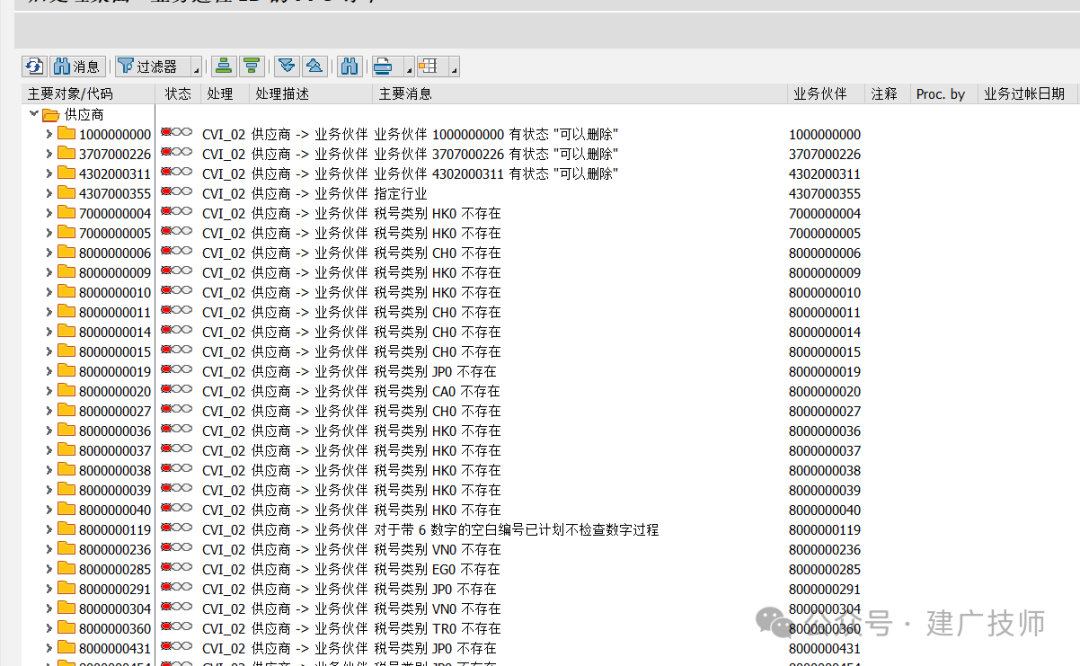This screenshot has height=666, width=1080.
Task: Click the Refresh icon in the toolbar
Action: coord(34,66)
